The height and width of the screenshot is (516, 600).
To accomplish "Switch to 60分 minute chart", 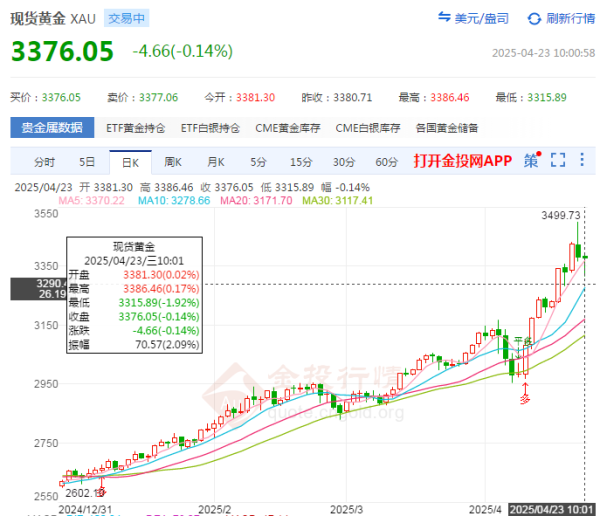I will 386,161.
